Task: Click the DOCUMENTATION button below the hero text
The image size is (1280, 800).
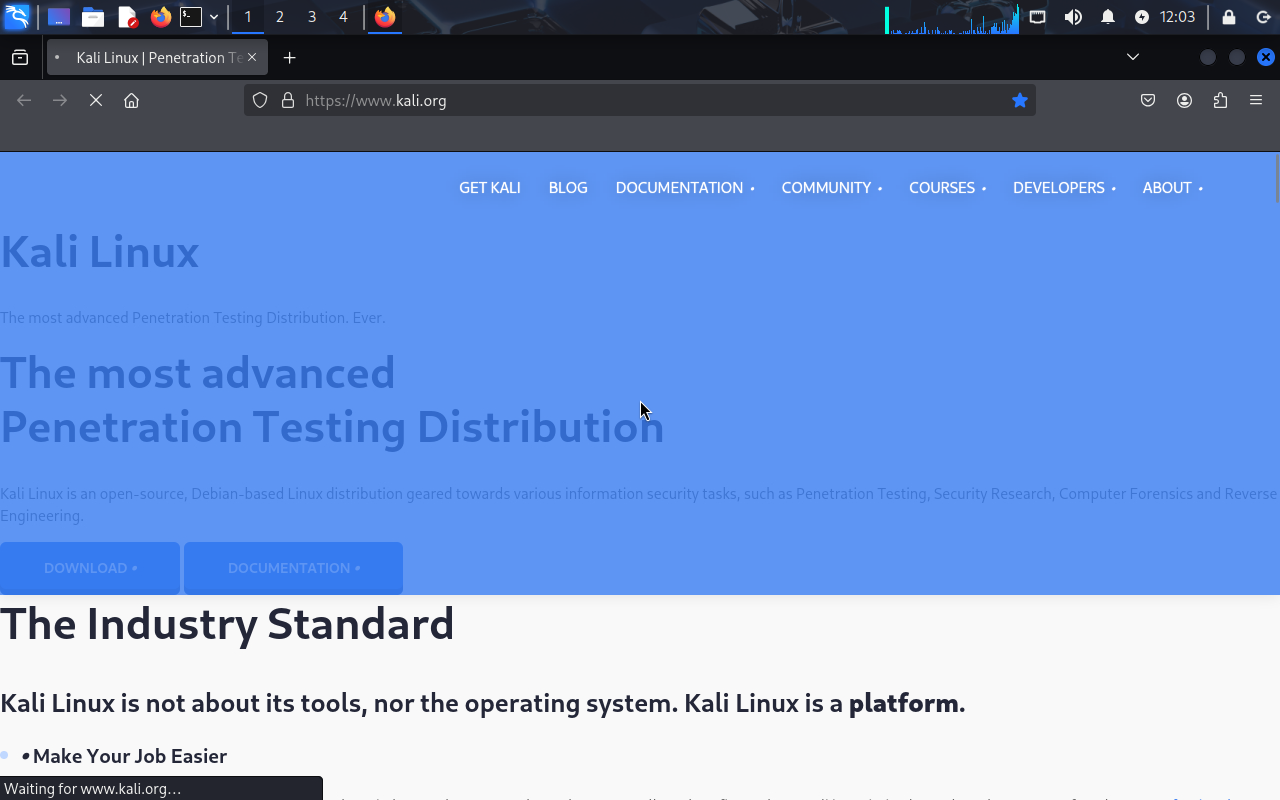Action: coord(294,568)
